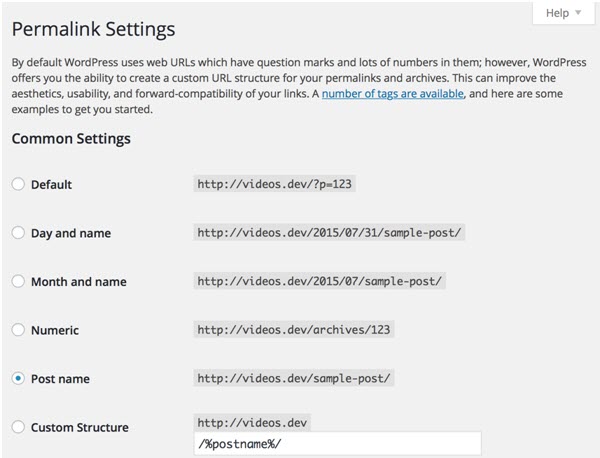
Task: Pick the Numeric permalink radio option
Action: coord(18,330)
